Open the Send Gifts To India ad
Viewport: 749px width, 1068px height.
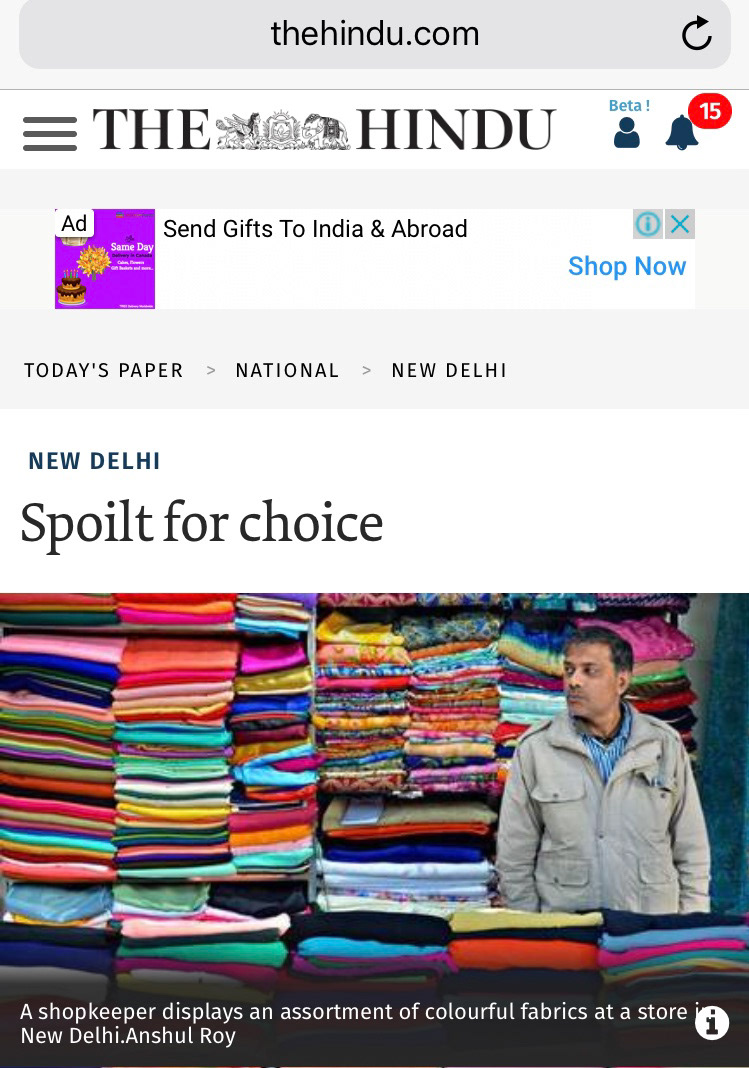315,229
